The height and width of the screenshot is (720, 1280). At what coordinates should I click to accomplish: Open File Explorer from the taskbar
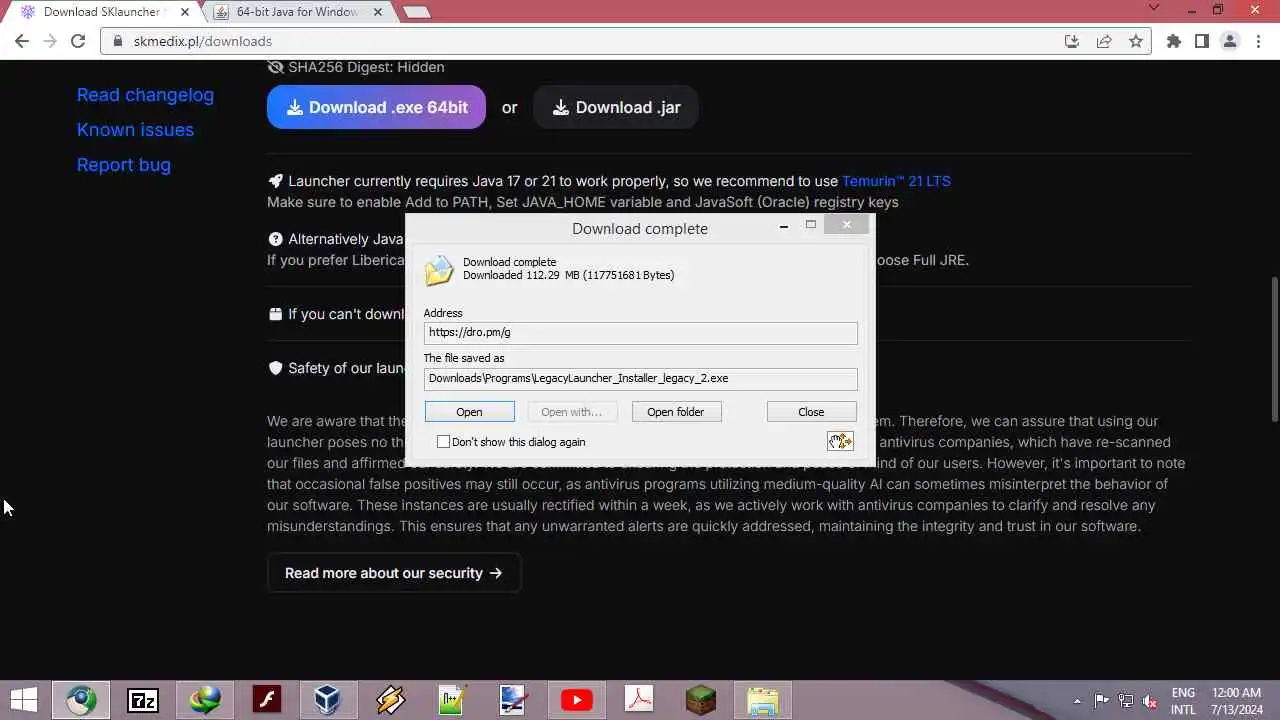click(x=763, y=700)
